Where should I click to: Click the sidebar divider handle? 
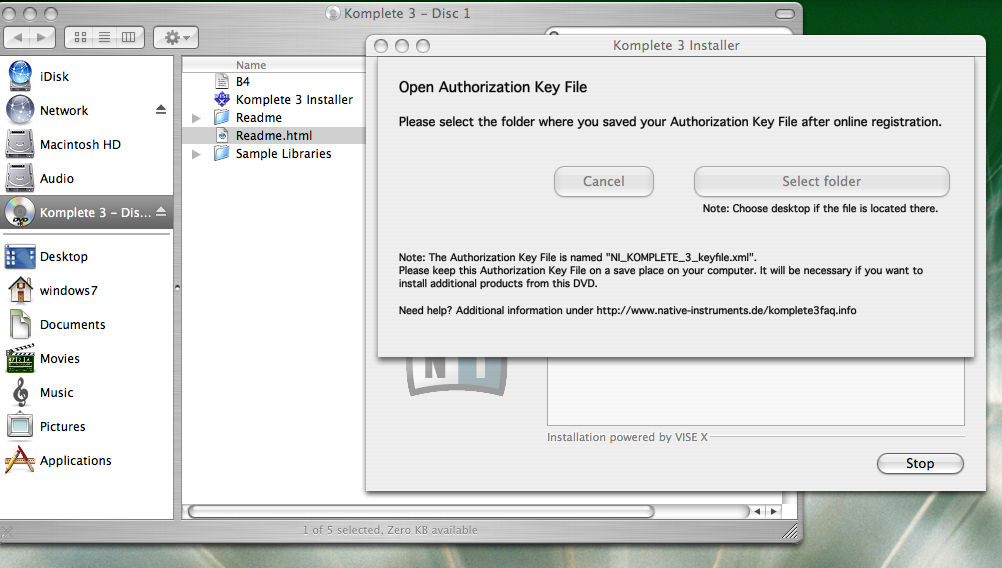177,288
